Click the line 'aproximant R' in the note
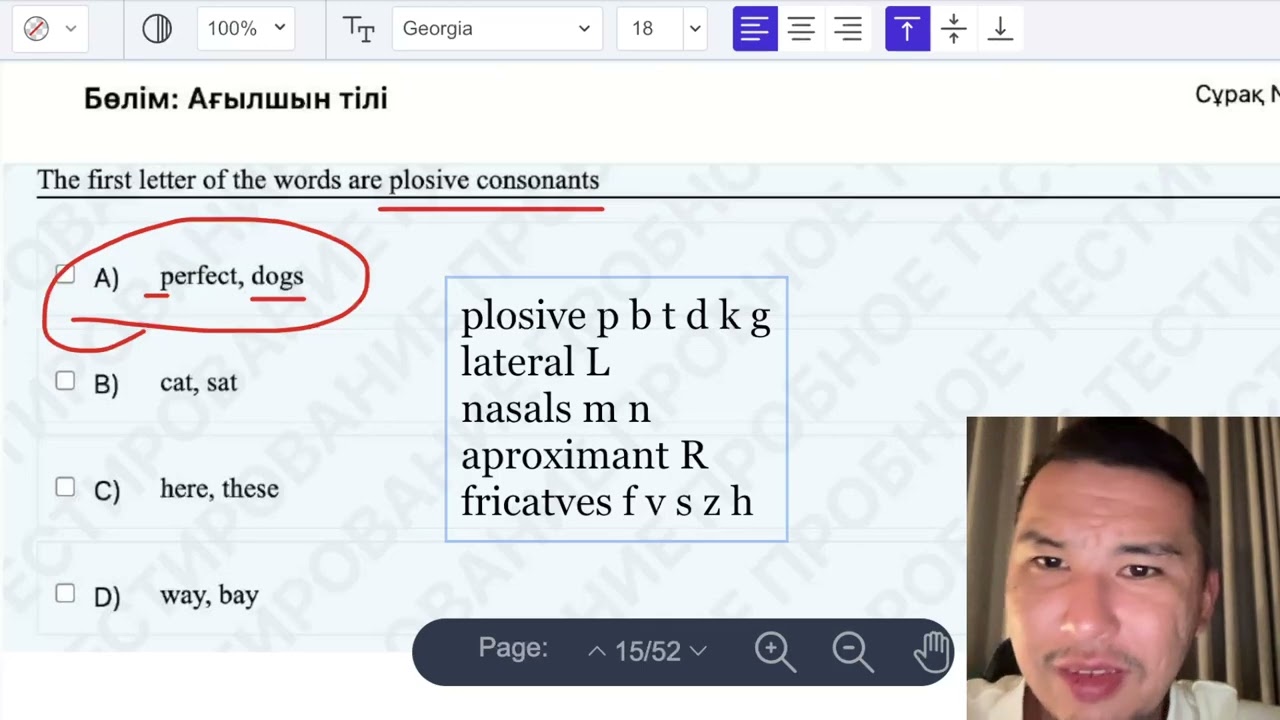Viewport: 1280px width, 720px height. click(584, 456)
